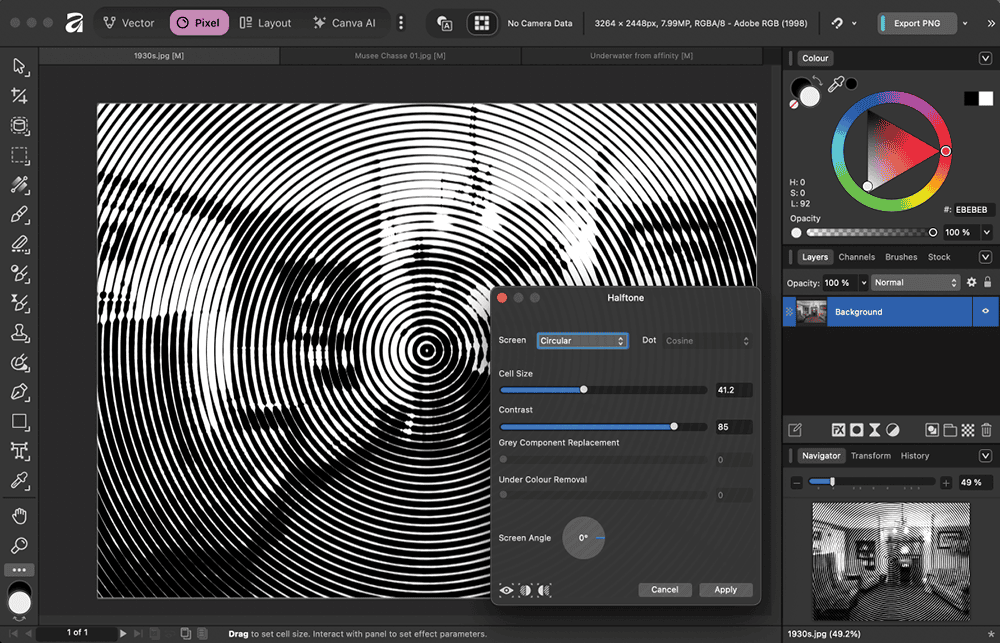Screen dimensions: 1000x643
Task: Pick the Pen tool in toolbar
Action: [19, 392]
